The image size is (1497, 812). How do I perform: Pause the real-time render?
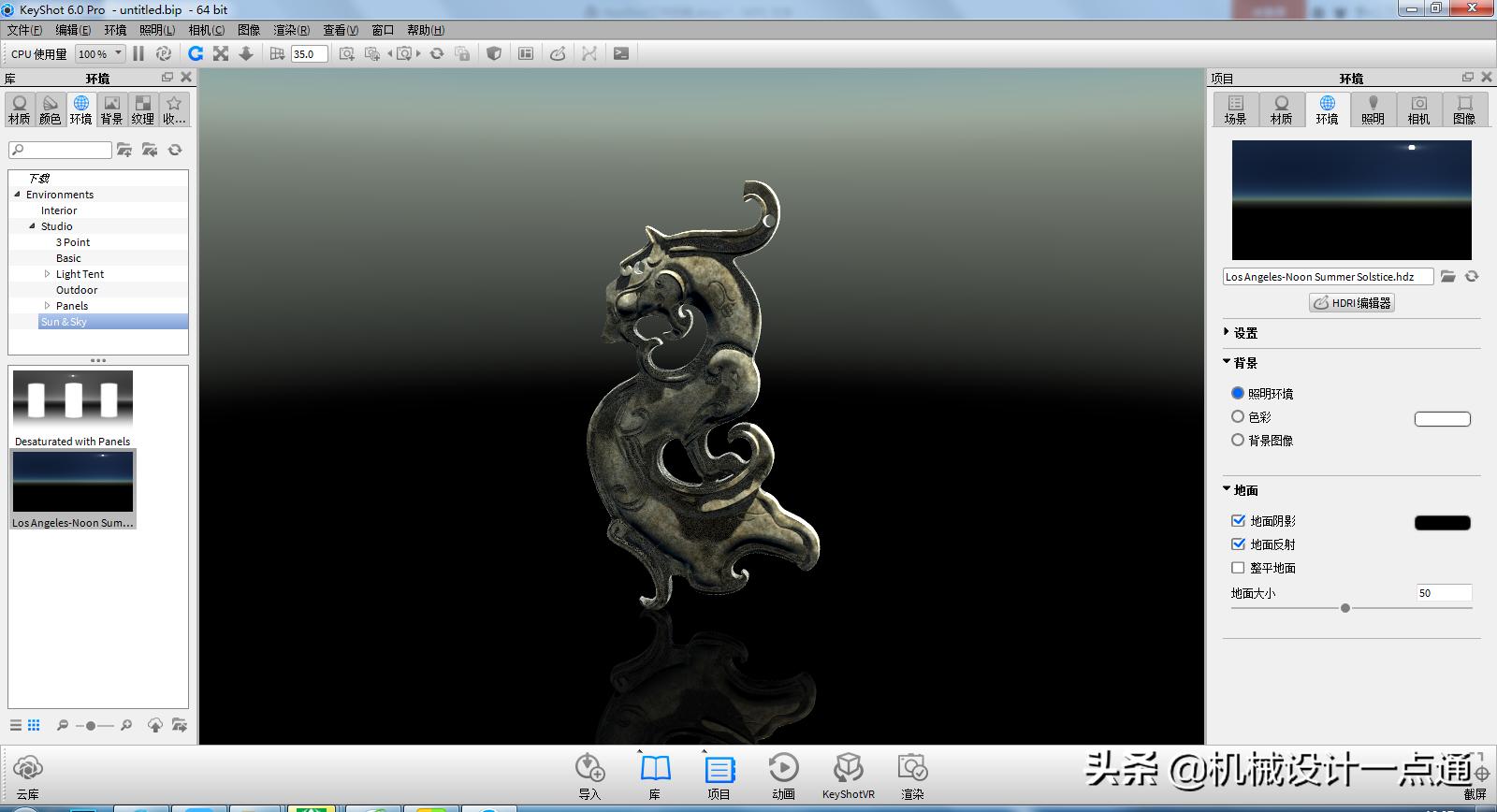(x=138, y=54)
